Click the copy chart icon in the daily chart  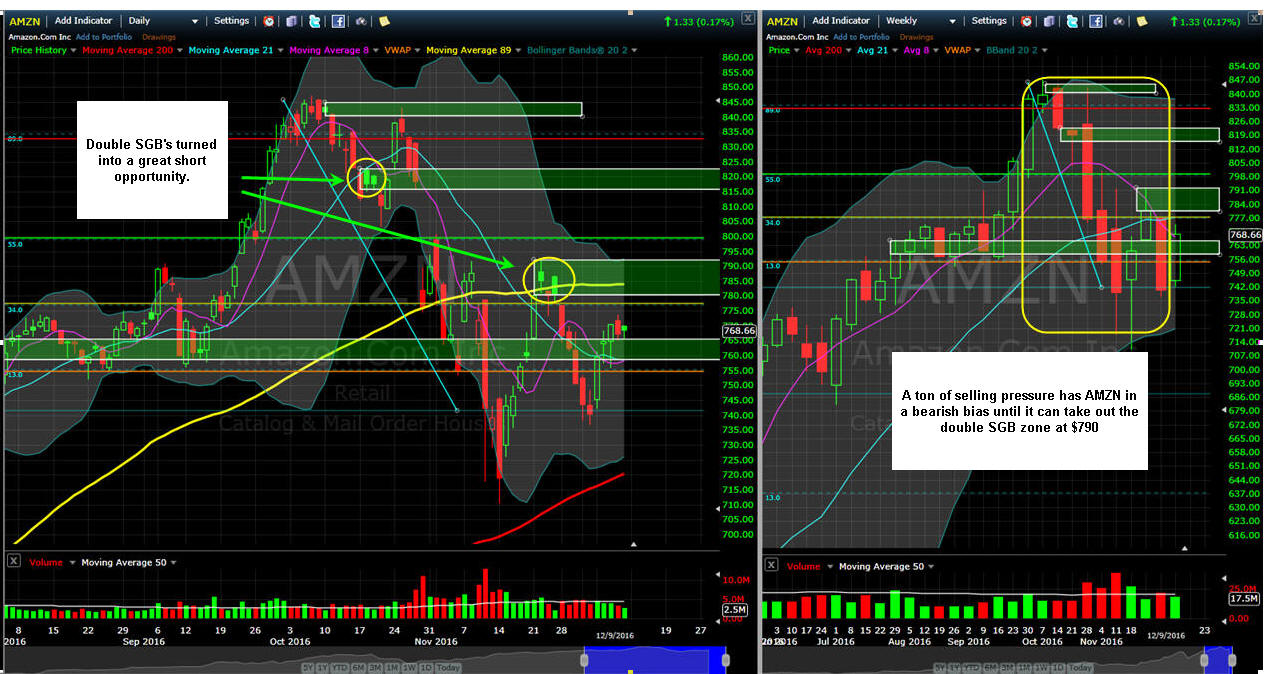291,21
